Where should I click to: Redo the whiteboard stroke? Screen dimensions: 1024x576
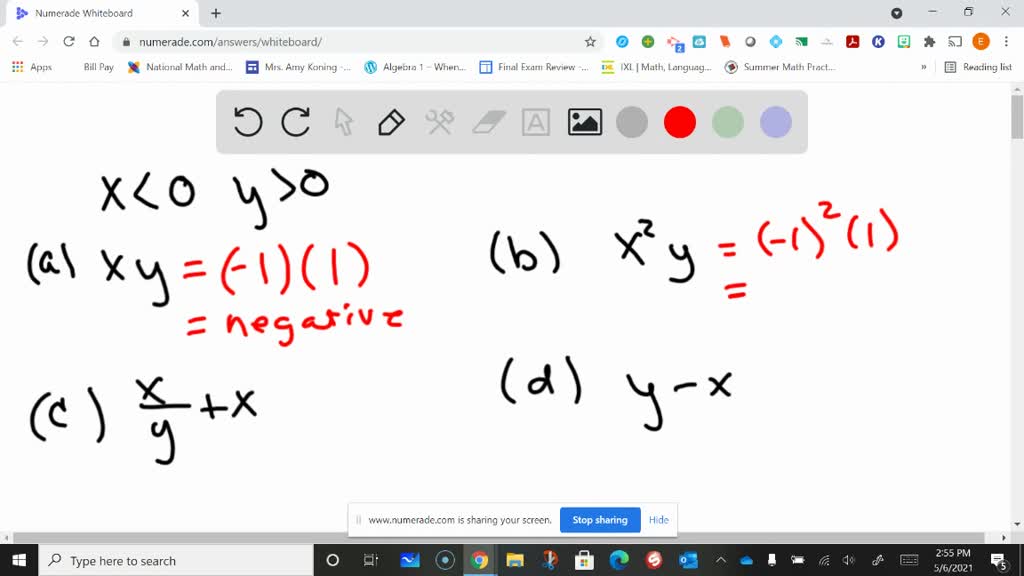tap(295, 122)
